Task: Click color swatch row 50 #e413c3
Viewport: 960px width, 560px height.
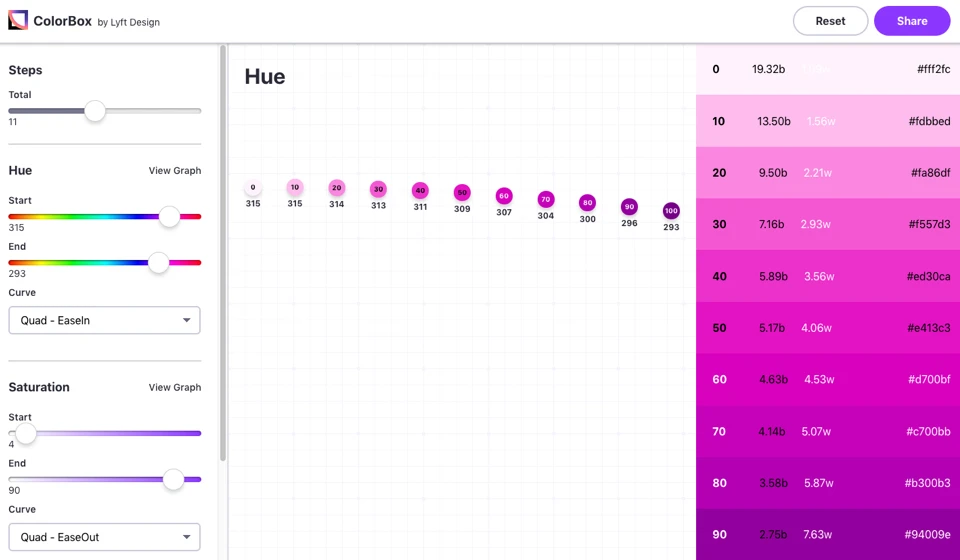Action: pyautogui.click(x=828, y=327)
